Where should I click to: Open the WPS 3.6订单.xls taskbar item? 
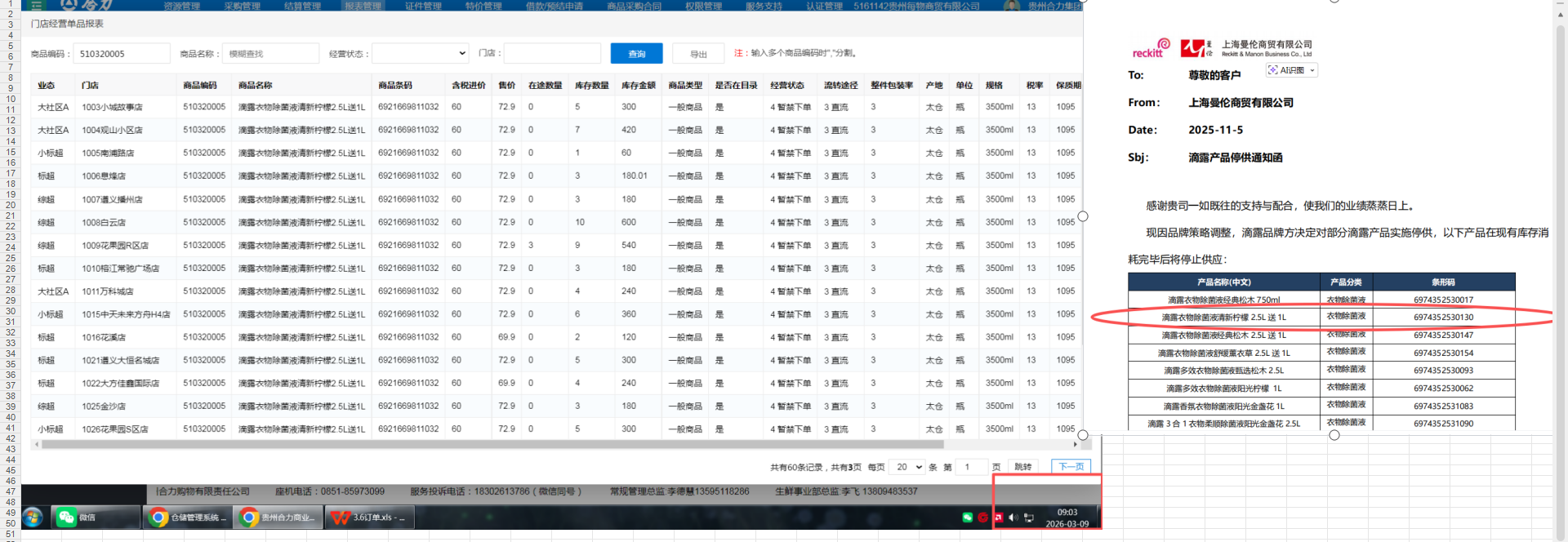tap(370, 518)
